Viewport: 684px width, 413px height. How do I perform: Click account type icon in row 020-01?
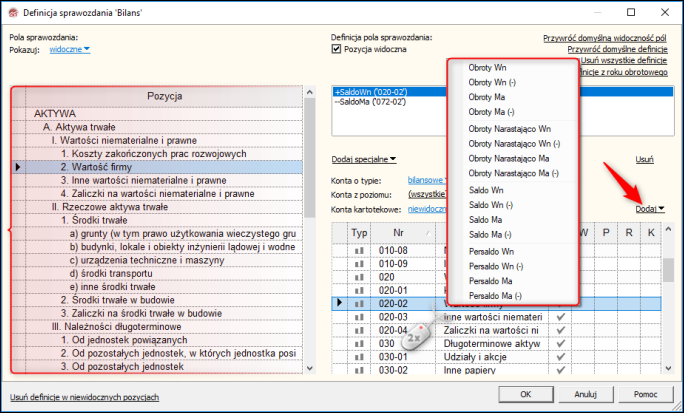click(x=359, y=290)
